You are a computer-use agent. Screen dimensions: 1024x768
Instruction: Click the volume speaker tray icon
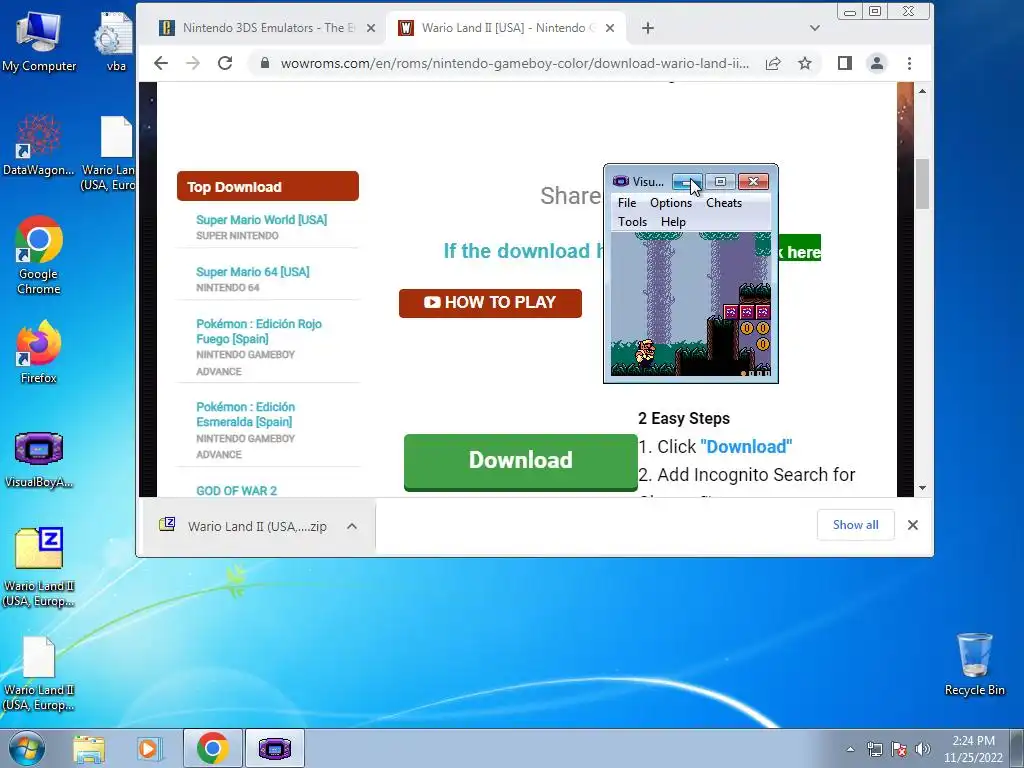pos(923,749)
